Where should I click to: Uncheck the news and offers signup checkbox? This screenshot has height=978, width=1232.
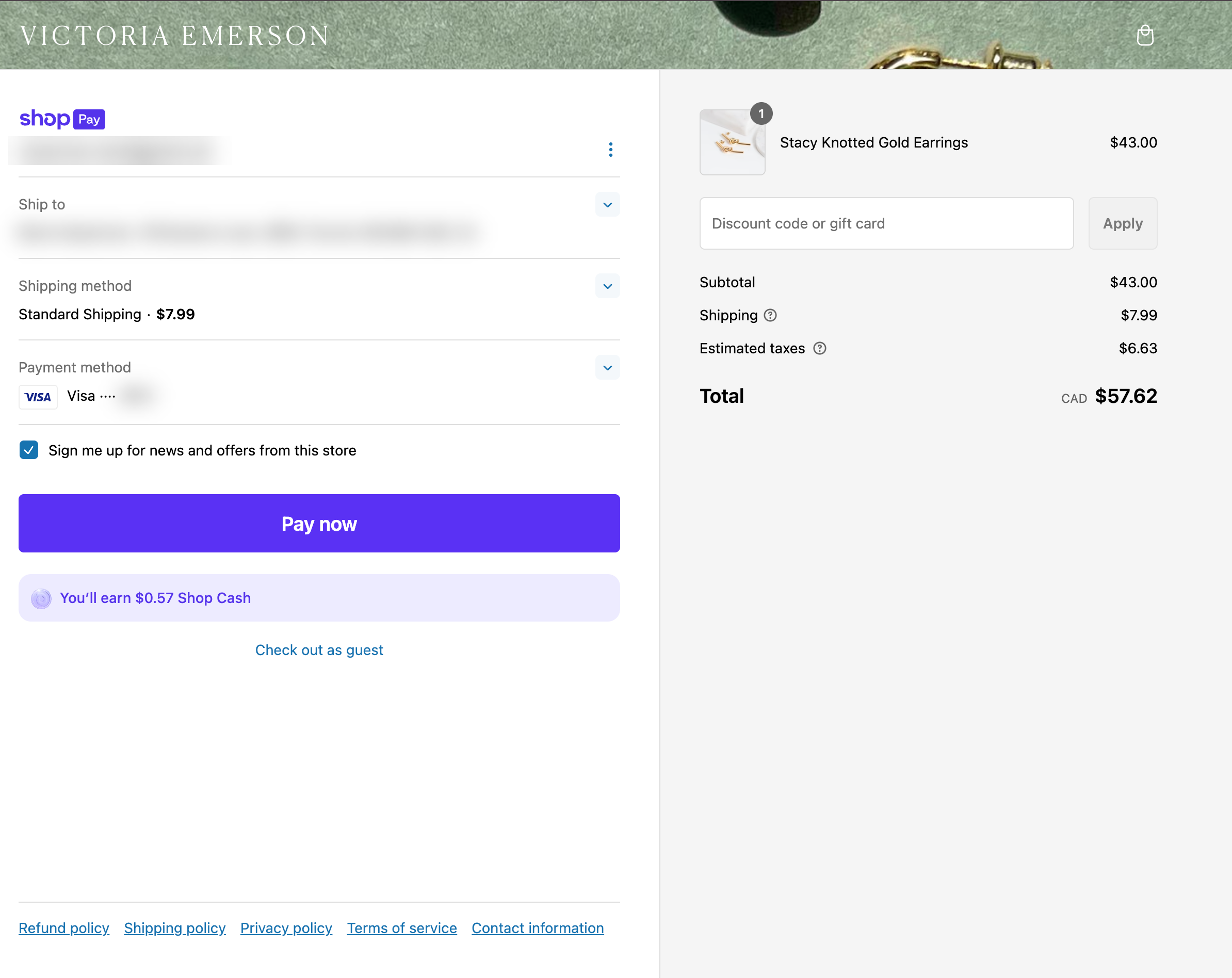[28, 450]
